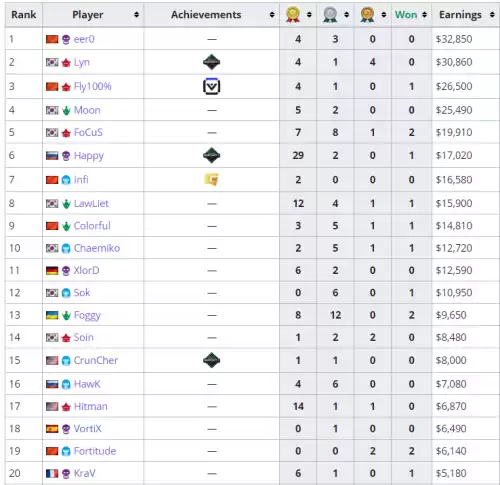Sort table by Achievements column arrows
This screenshot has height=485, width=500.
click(272, 15)
